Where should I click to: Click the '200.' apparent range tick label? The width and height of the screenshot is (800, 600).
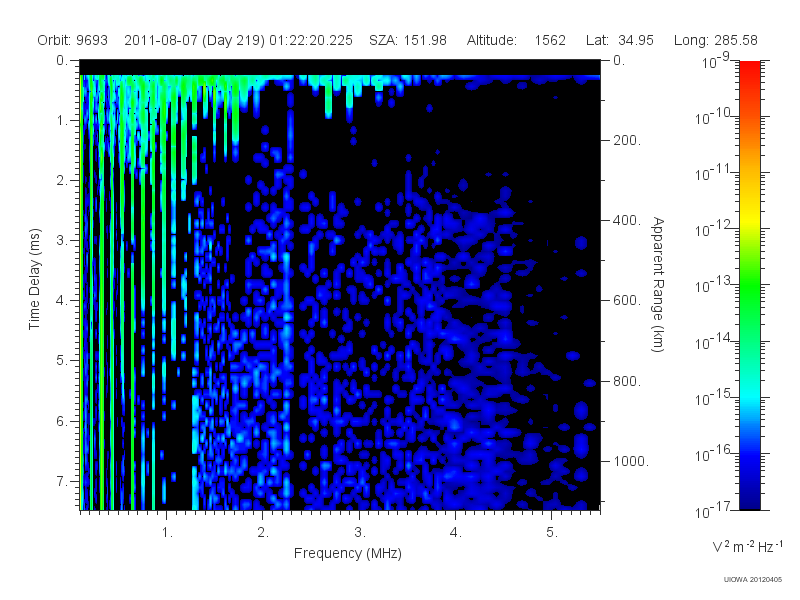click(627, 140)
